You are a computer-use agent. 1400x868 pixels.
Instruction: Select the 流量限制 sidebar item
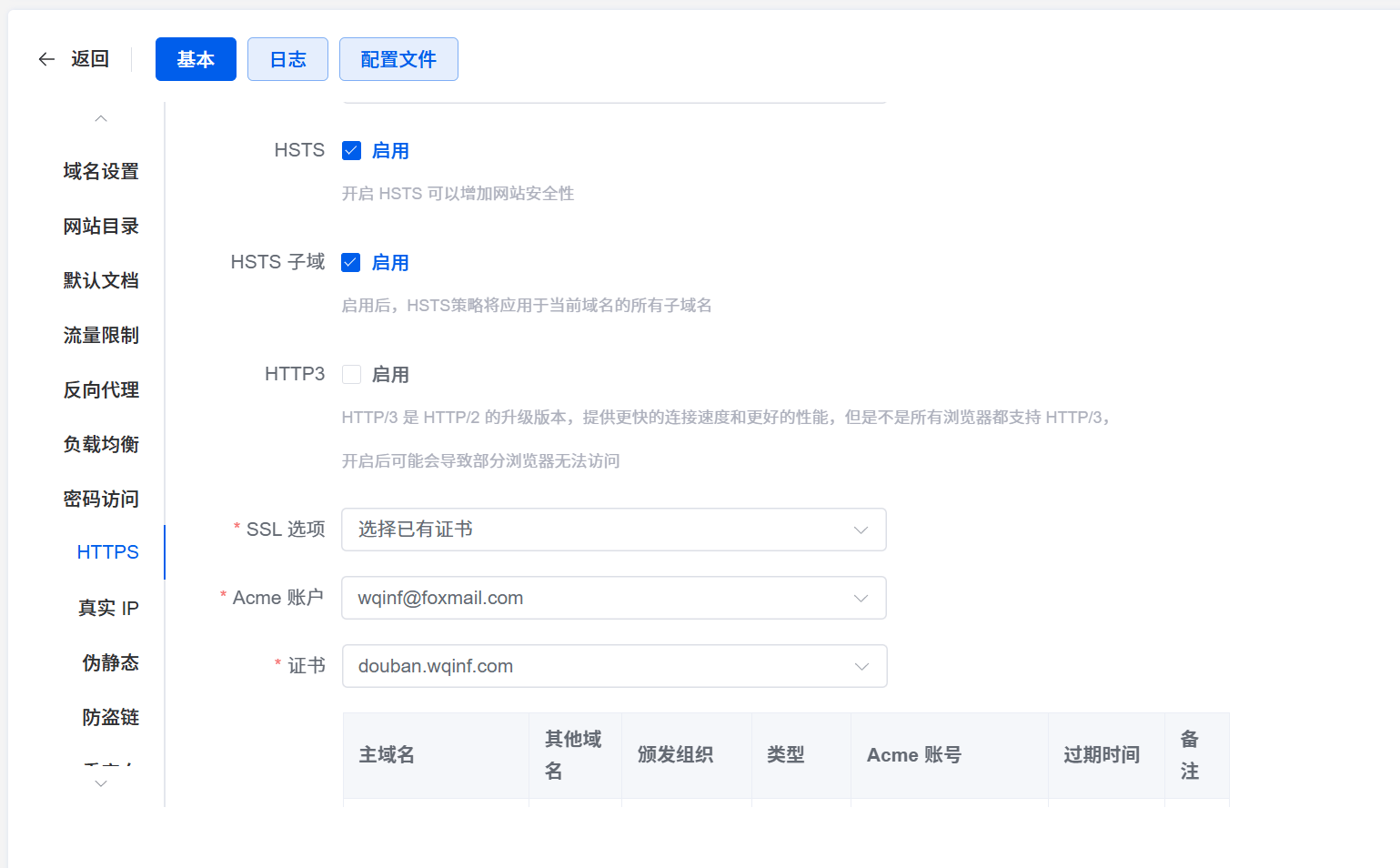[x=101, y=335]
